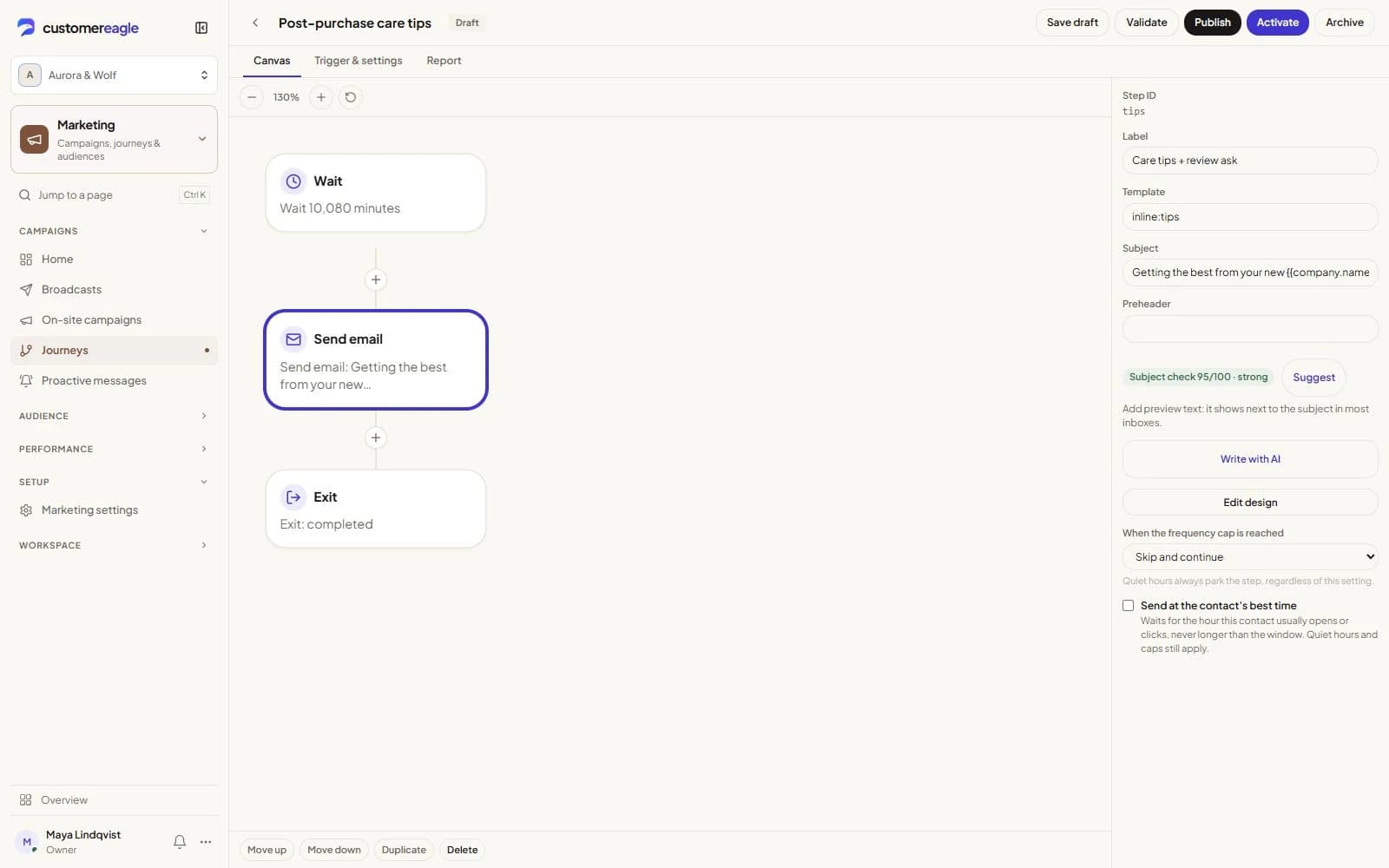
Task: Click the envelope icon on Send email step
Action: (x=293, y=339)
